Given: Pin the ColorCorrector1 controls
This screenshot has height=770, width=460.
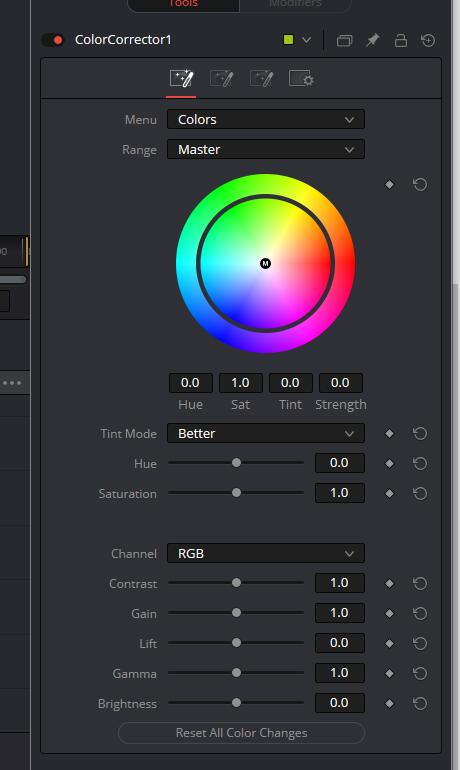Looking at the screenshot, I should pyautogui.click(x=373, y=40).
